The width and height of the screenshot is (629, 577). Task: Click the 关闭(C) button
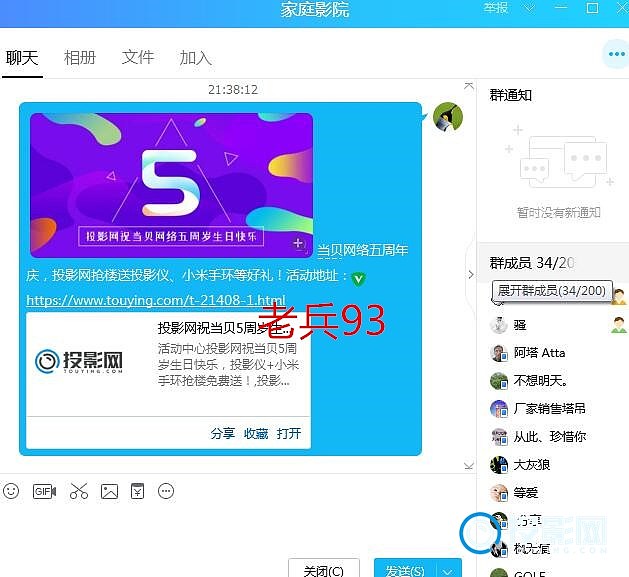(324, 570)
